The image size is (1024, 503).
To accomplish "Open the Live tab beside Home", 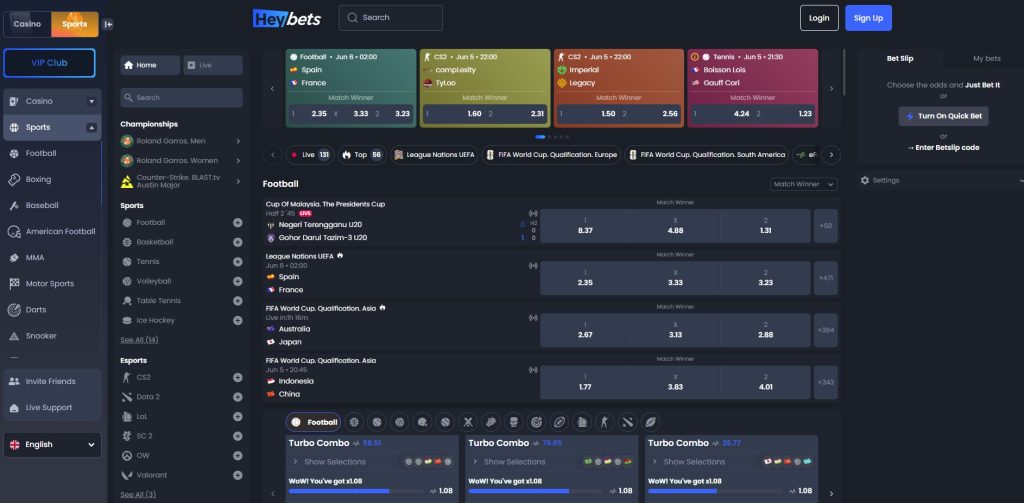I will pos(212,65).
